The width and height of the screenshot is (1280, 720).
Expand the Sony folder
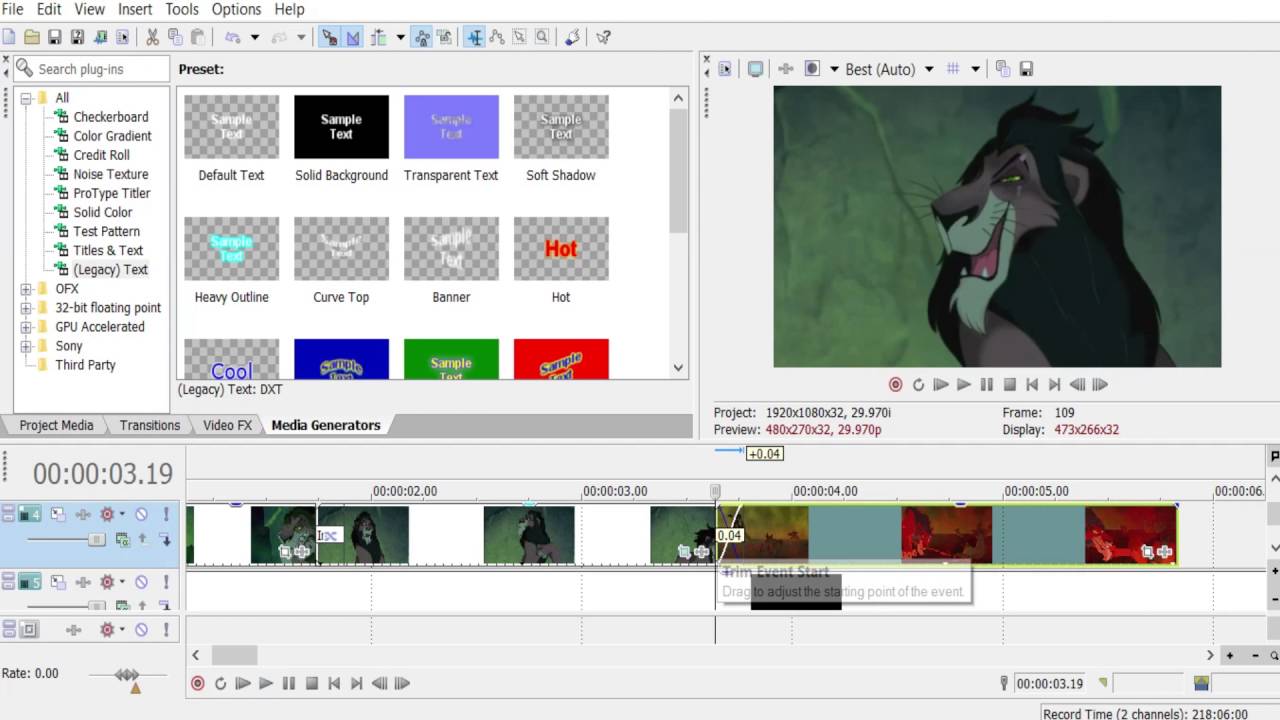point(26,346)
